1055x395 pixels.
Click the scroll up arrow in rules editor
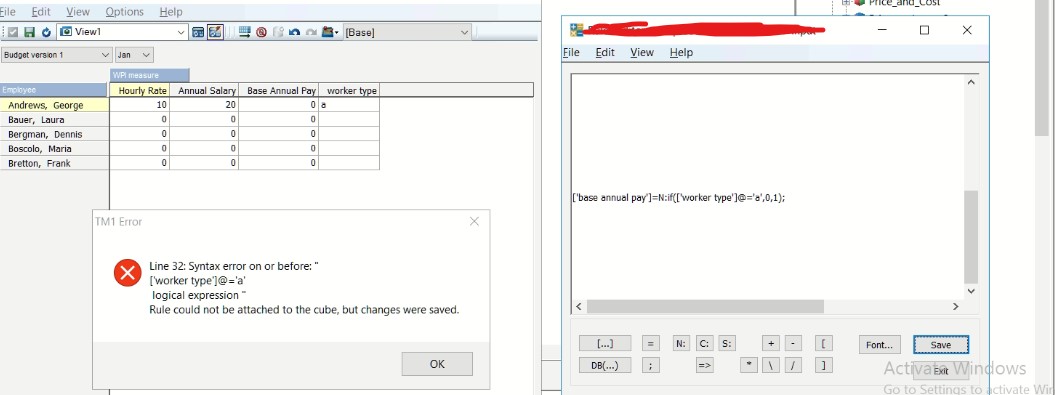tap(970, 82)
